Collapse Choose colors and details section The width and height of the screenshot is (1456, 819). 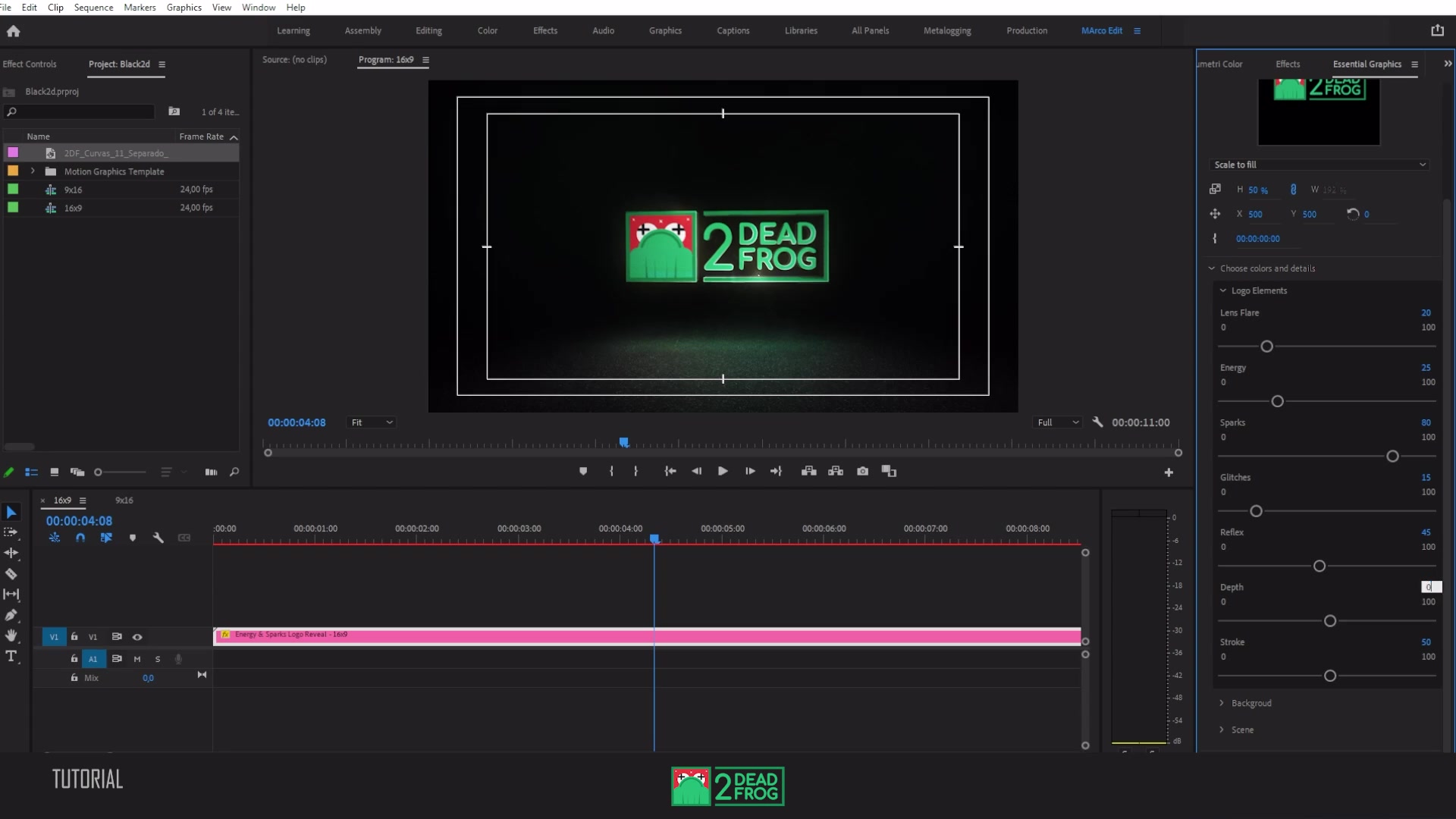point(1212,268)
